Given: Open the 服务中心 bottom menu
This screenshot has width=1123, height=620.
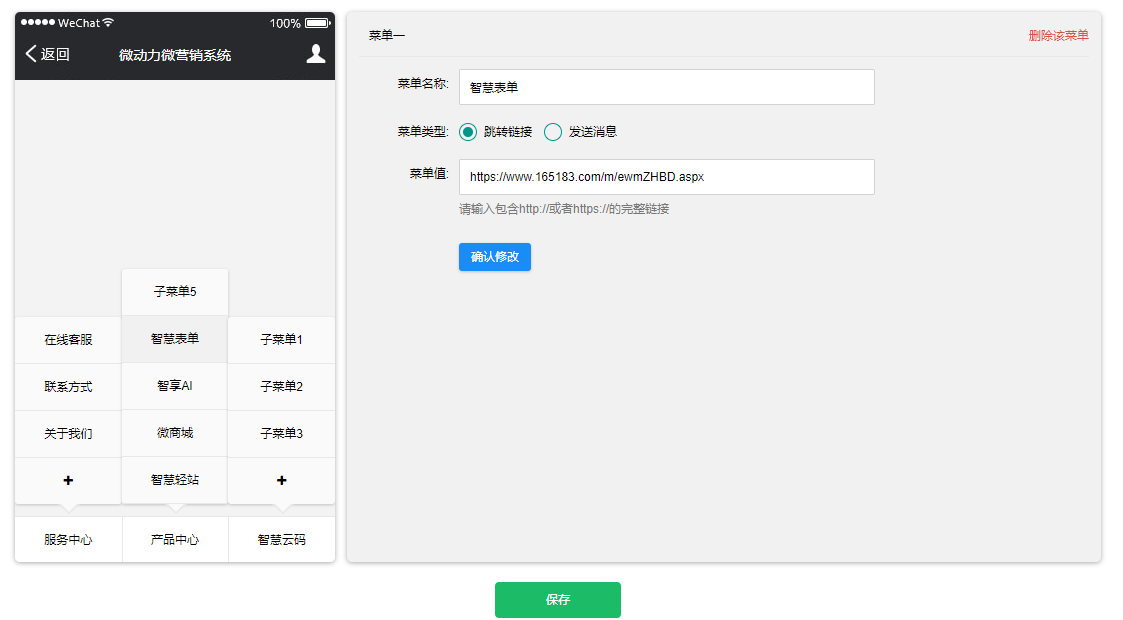Looking at the screenshot, I should pyautogui.click(x=68, y=540).
